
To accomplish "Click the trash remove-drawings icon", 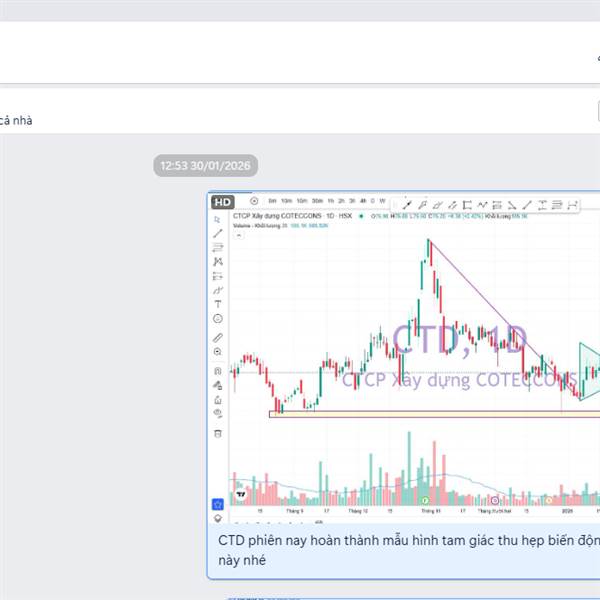I will pyautogui.click(x=218, y=434).
